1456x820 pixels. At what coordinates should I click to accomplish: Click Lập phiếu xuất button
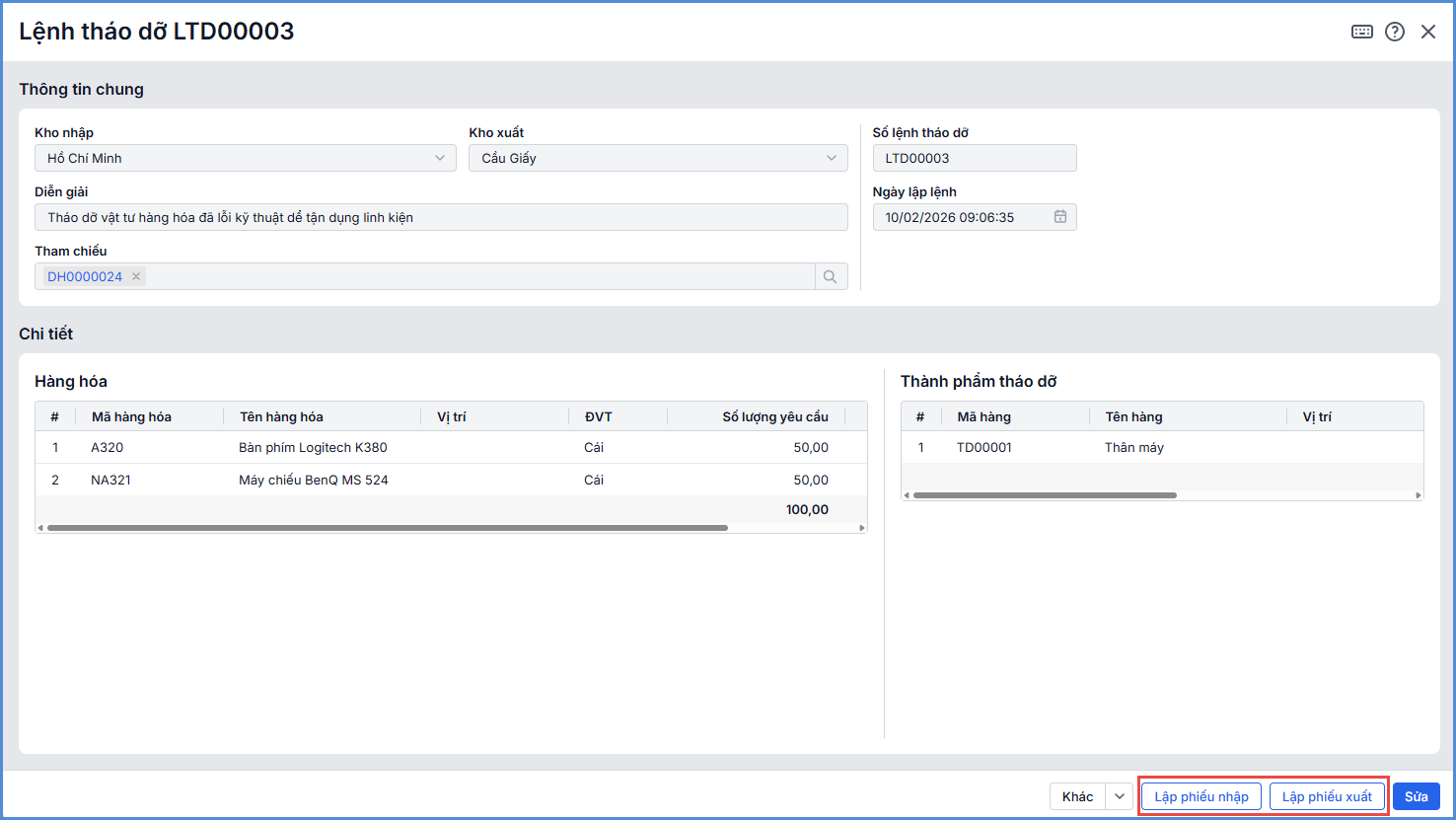point(1327,797)
